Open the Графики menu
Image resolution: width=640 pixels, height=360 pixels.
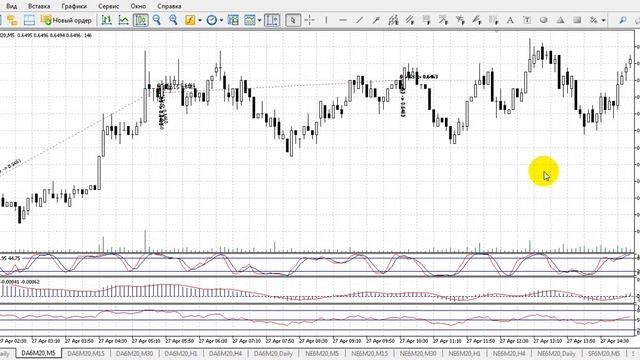[74, 6]
